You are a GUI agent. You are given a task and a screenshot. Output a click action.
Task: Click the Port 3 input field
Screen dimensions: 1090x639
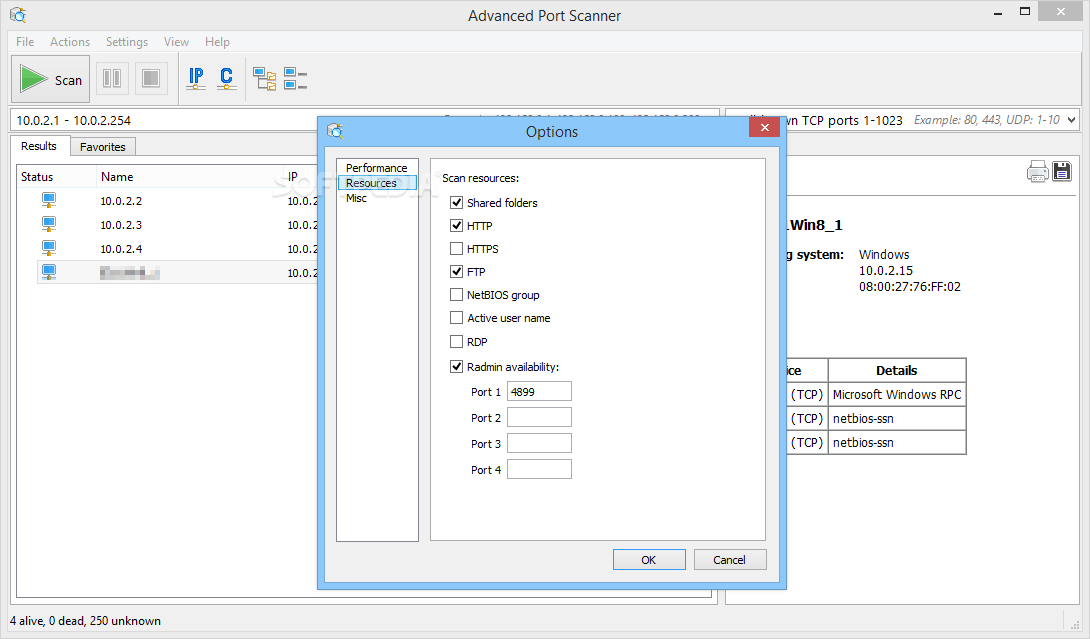539,443
